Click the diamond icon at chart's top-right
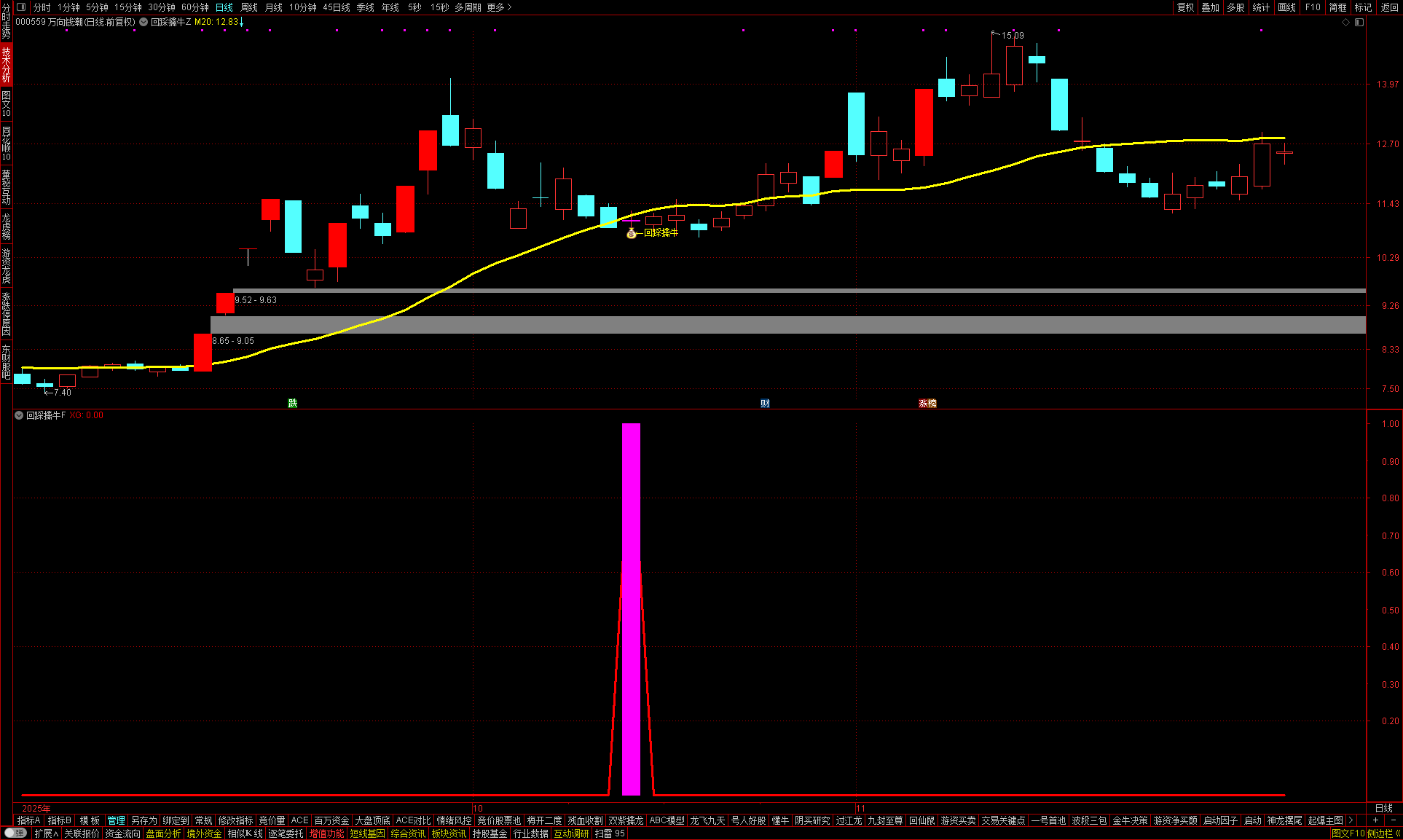The height and width of the screenshot is (840, 1403). pyautogui.click(x=1346, y=23)
